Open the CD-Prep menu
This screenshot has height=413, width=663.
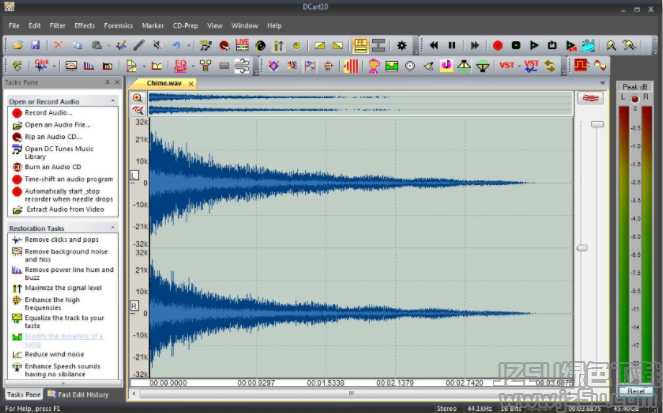point(185,26)
